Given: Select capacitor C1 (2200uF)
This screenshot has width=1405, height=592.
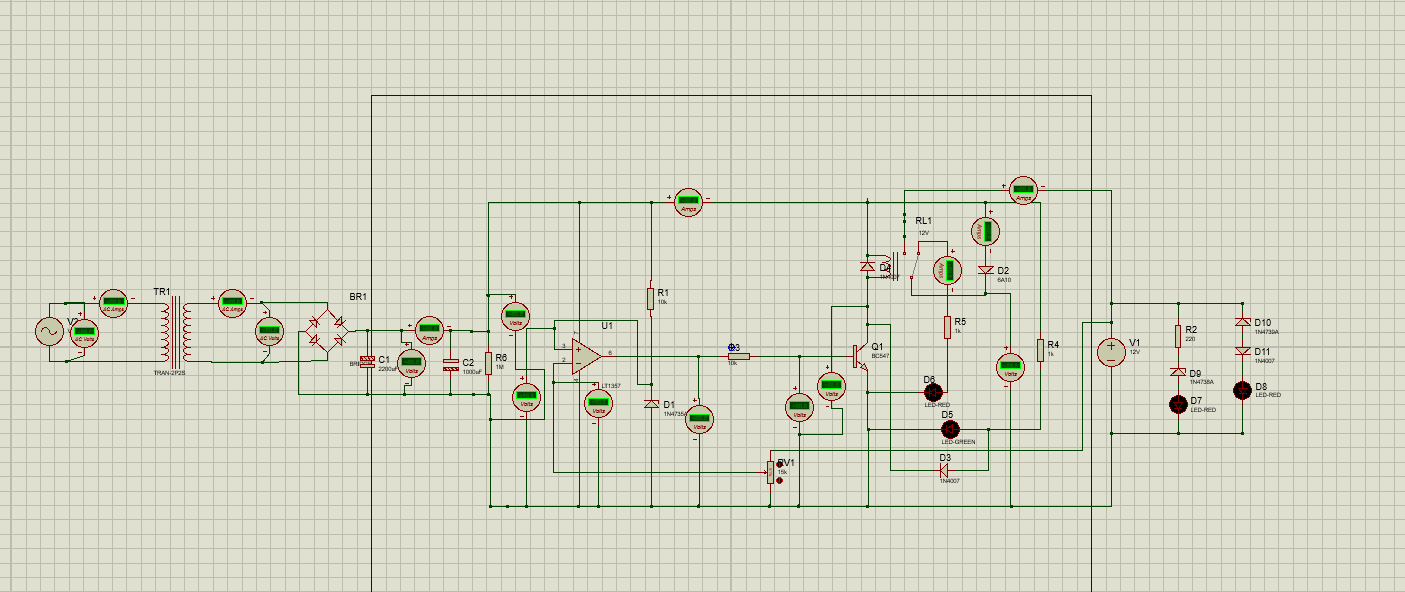Looking at the screenshot, I should point(367,363).
